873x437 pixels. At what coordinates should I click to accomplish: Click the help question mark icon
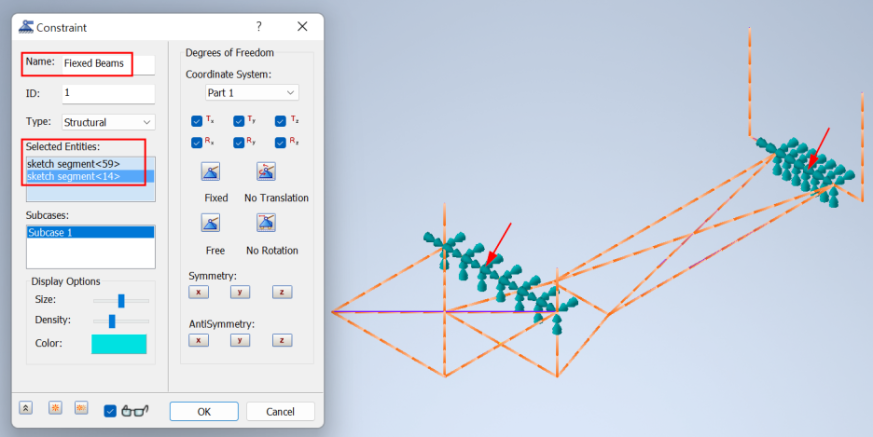click(x=259, y=27)
